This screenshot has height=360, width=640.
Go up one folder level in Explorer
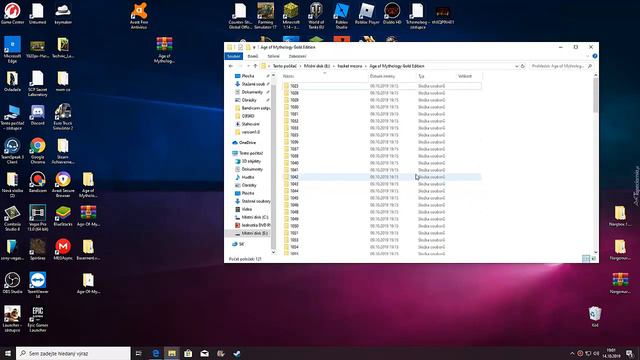point(255,66)
